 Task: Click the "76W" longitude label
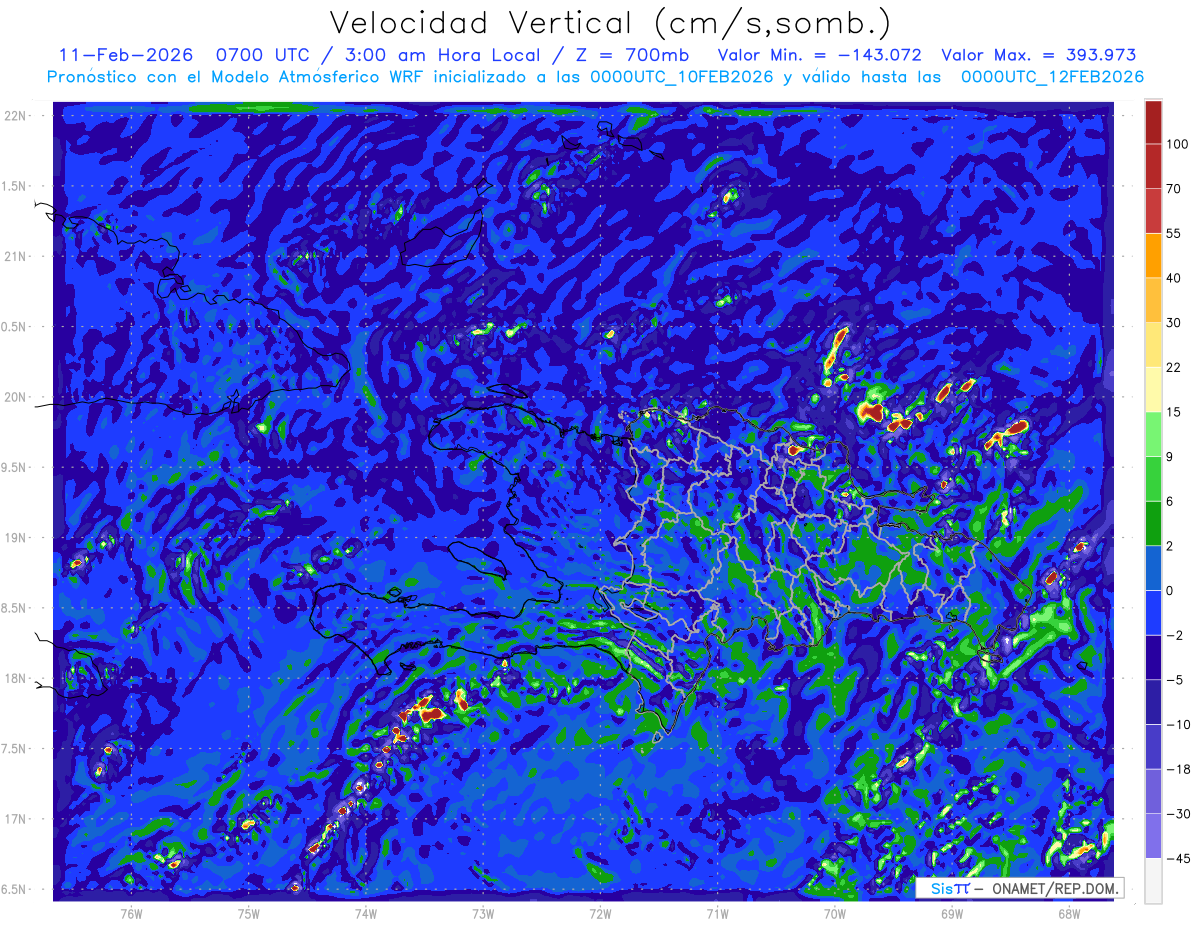tap(131, 912)
